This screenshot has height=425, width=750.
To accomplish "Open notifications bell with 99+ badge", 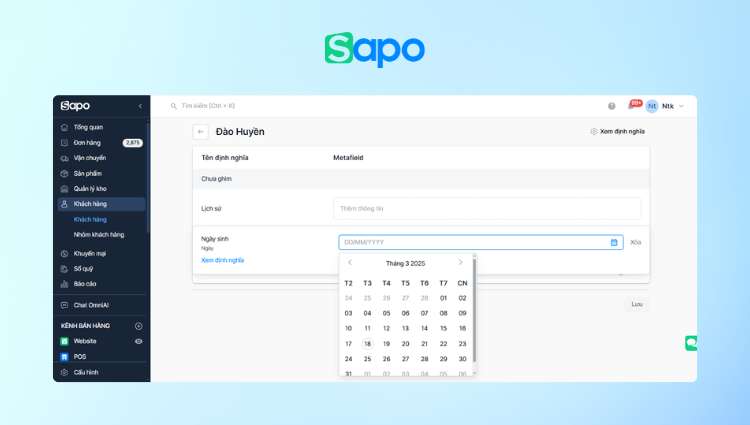I will pos(632,106).
